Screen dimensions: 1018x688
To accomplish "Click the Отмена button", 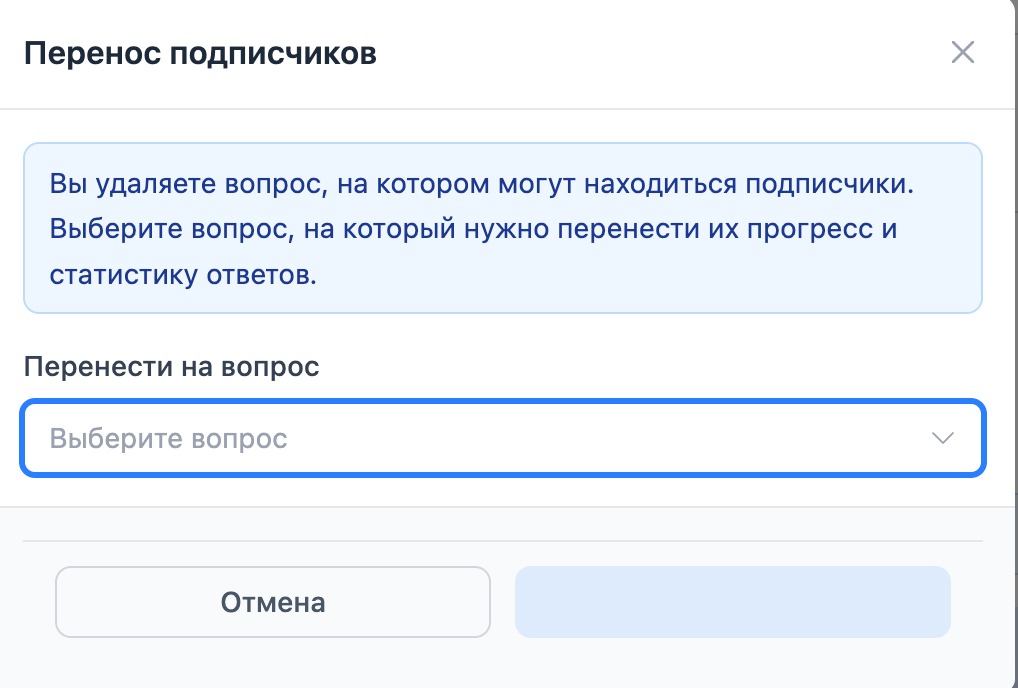I will pyautogui.click(x=272, y=602).
